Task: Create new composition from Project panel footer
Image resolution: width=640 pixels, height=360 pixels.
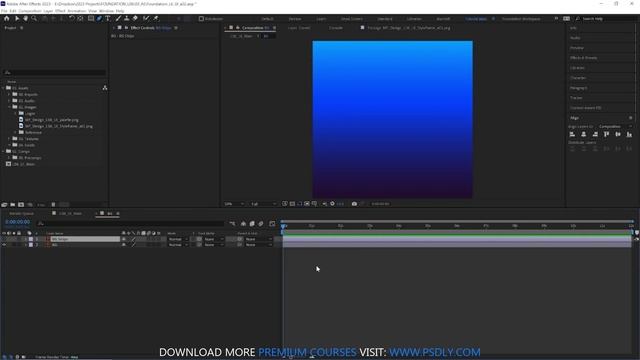Action: pyautogui.click(x=21, y=204)
